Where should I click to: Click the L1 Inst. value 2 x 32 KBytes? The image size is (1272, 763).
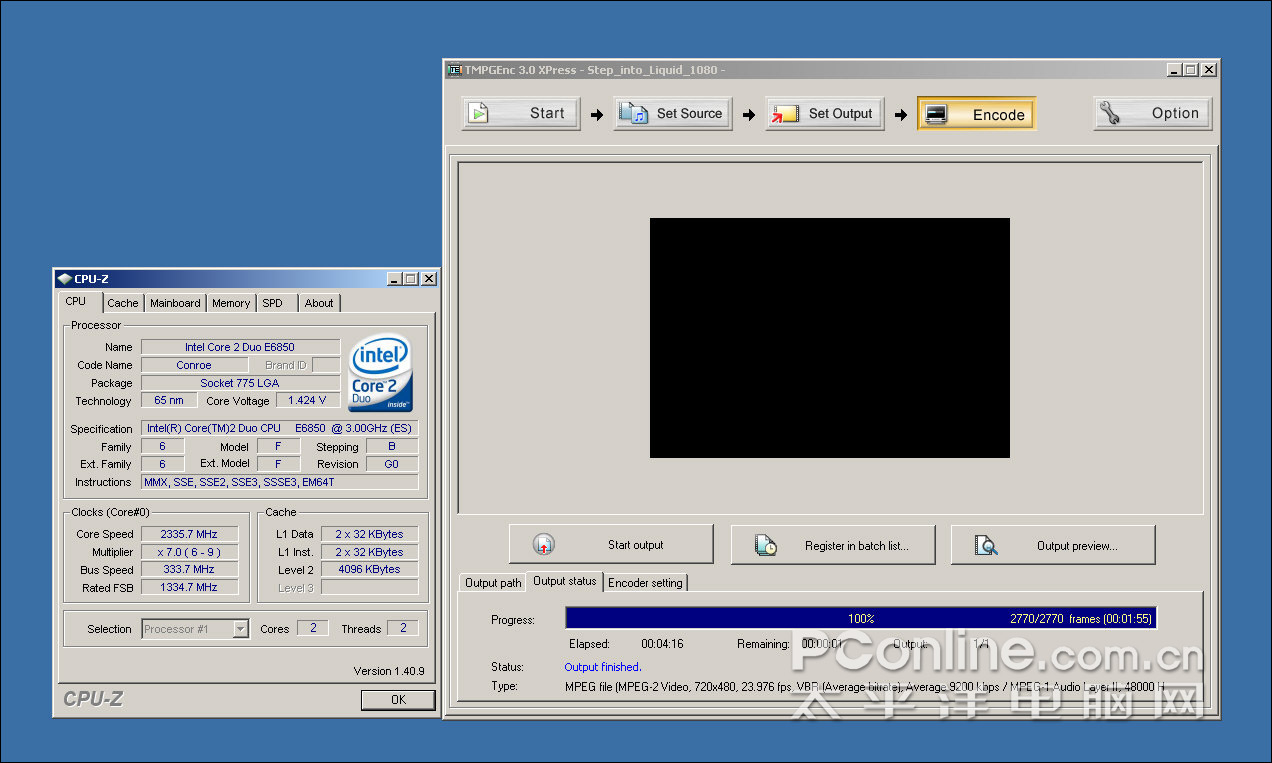tap(369, 552)
